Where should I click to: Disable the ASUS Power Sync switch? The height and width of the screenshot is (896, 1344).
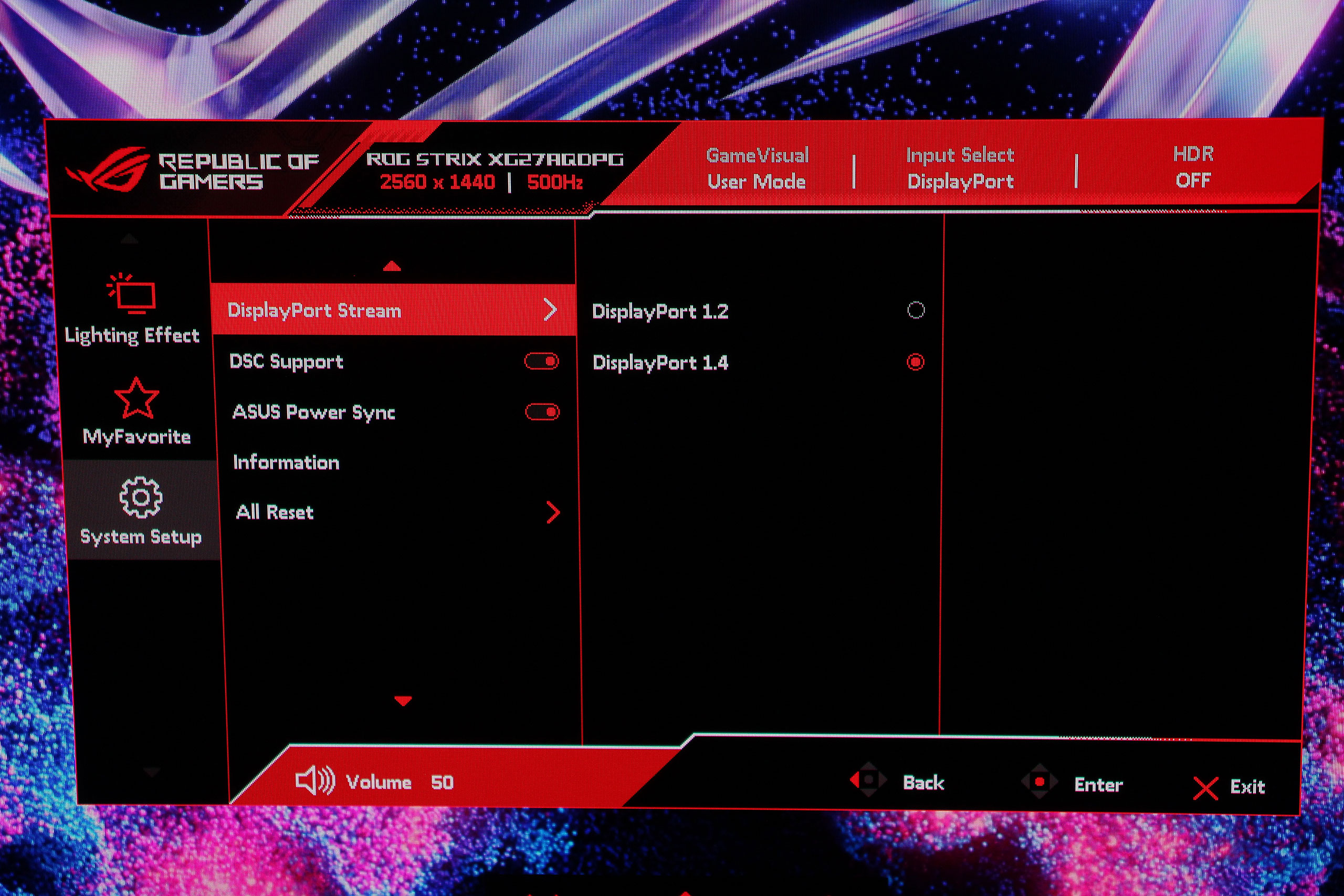coord(542,412)
